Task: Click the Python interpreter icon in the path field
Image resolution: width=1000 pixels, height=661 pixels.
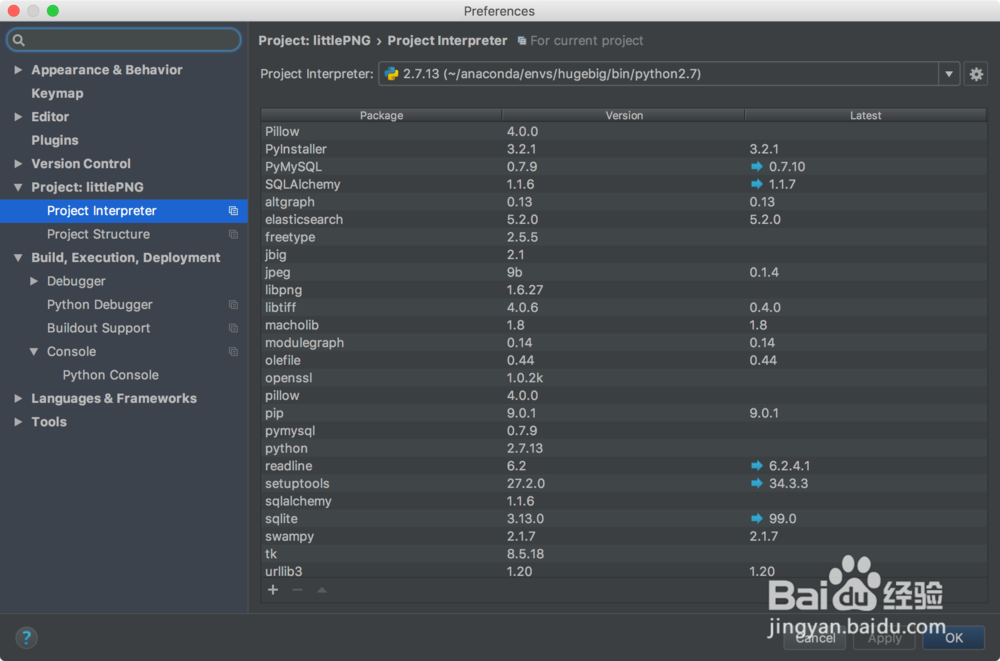Action: click(x=391, y=73)
